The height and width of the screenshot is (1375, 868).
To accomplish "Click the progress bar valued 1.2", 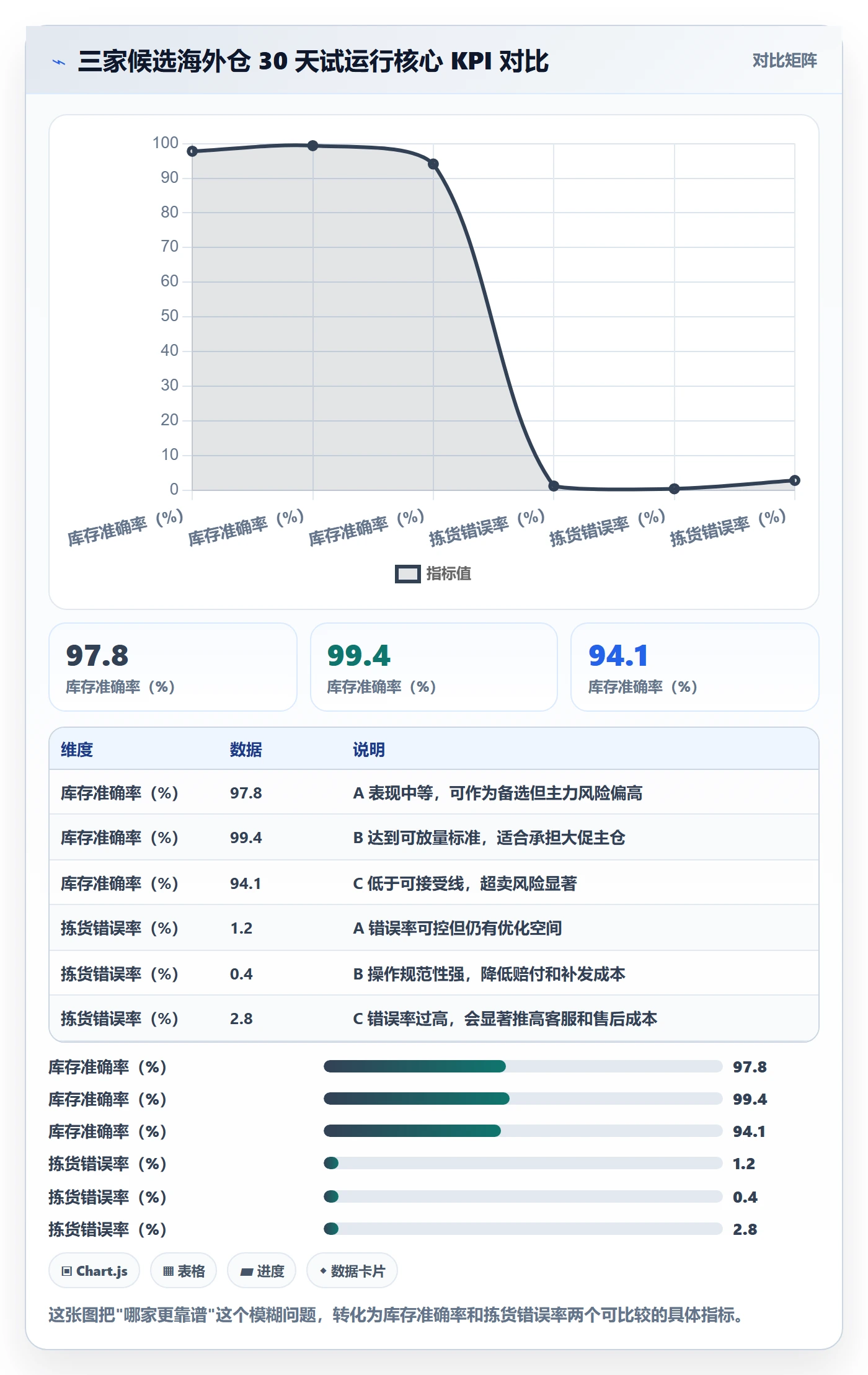I will coord(523,1163).
